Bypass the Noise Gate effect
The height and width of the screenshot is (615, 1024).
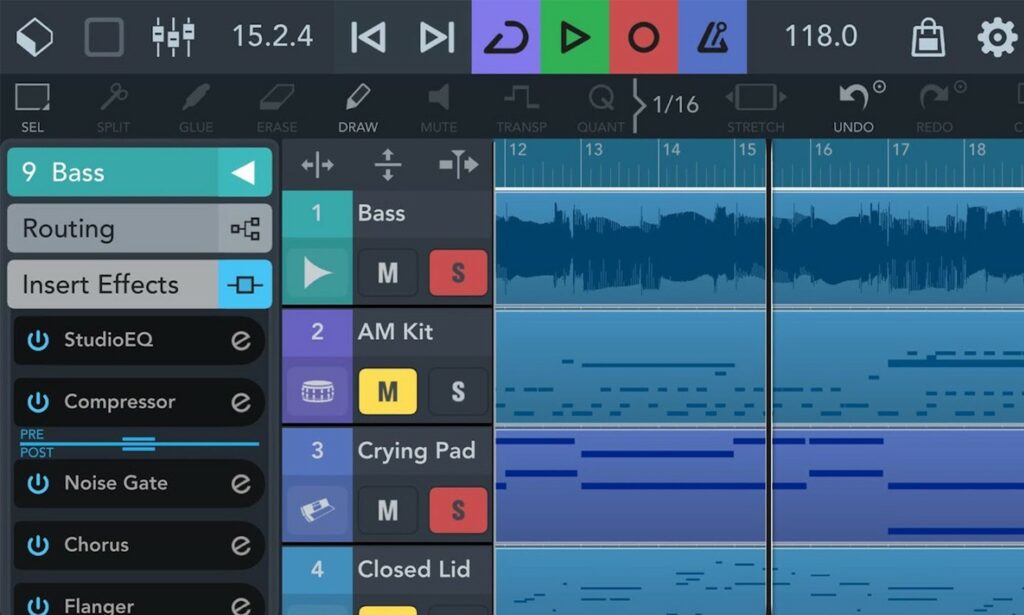click(38, 483)
